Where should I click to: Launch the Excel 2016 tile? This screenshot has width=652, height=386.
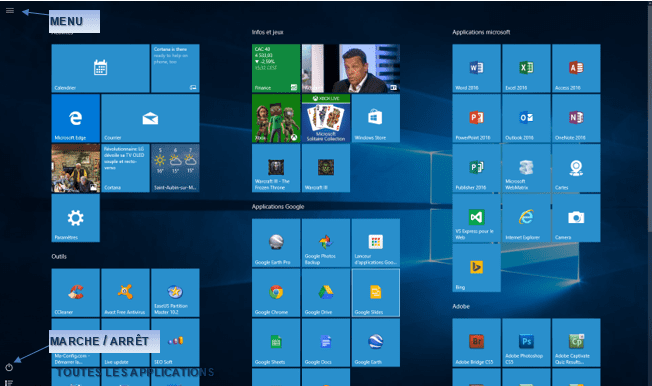pos(526,68)
